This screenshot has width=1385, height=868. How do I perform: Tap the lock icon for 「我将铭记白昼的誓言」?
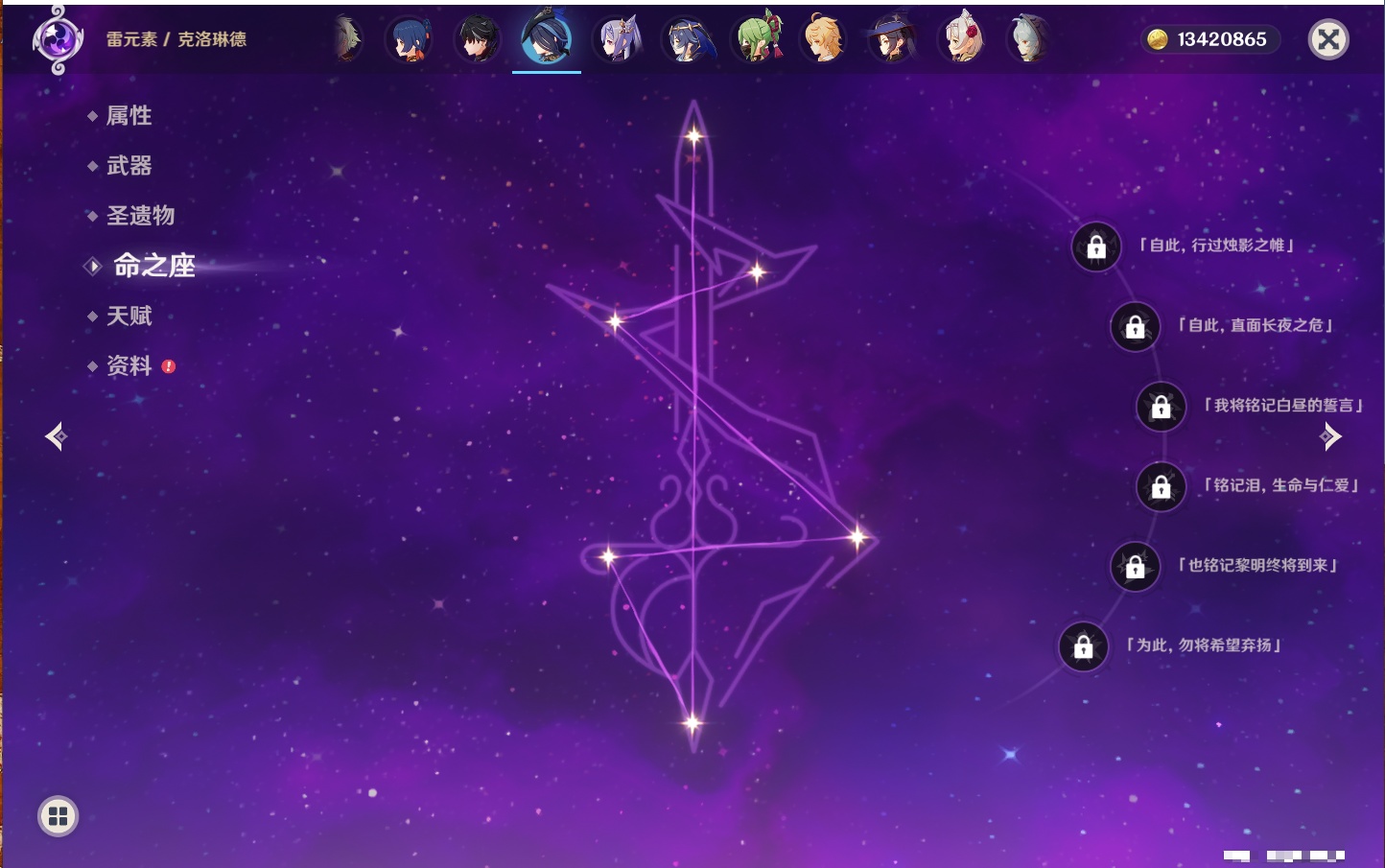pos(1161,407)
